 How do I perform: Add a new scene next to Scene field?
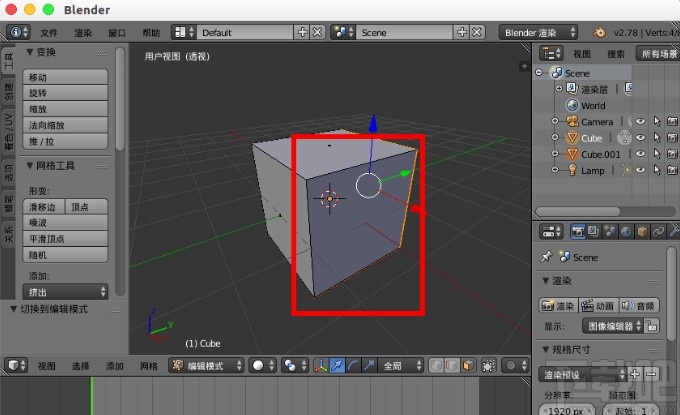[461, 32]
